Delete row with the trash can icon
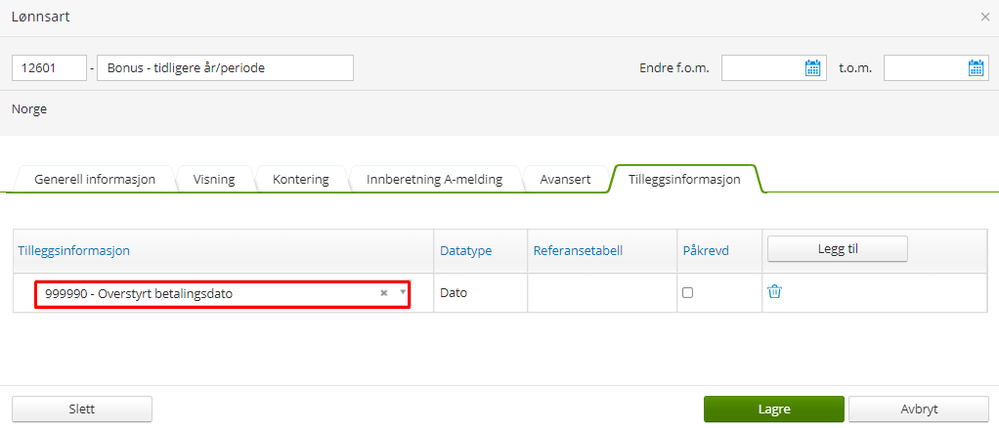 pyautogui.click(x=775, y=292)
